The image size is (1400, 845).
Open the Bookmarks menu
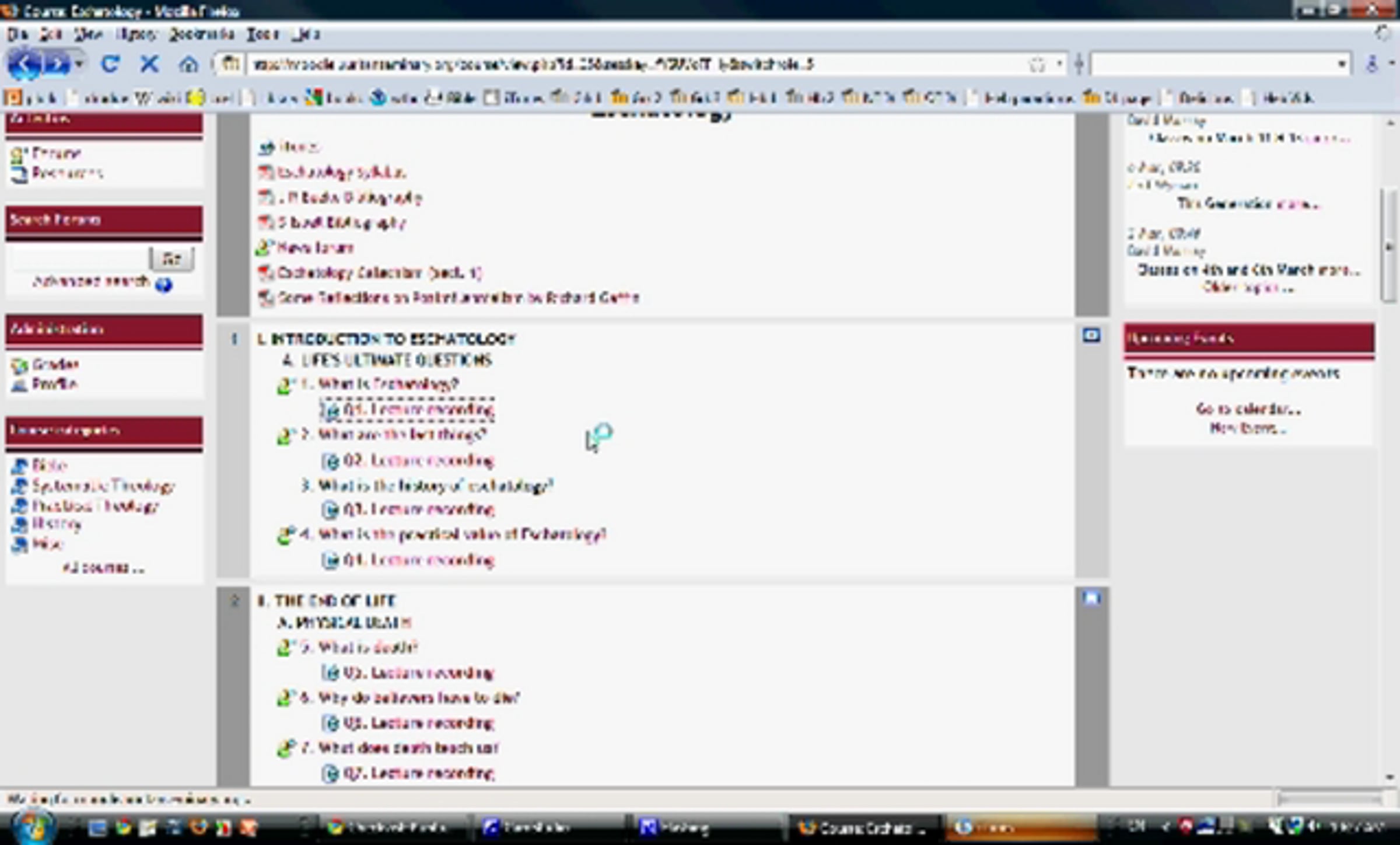201,34
